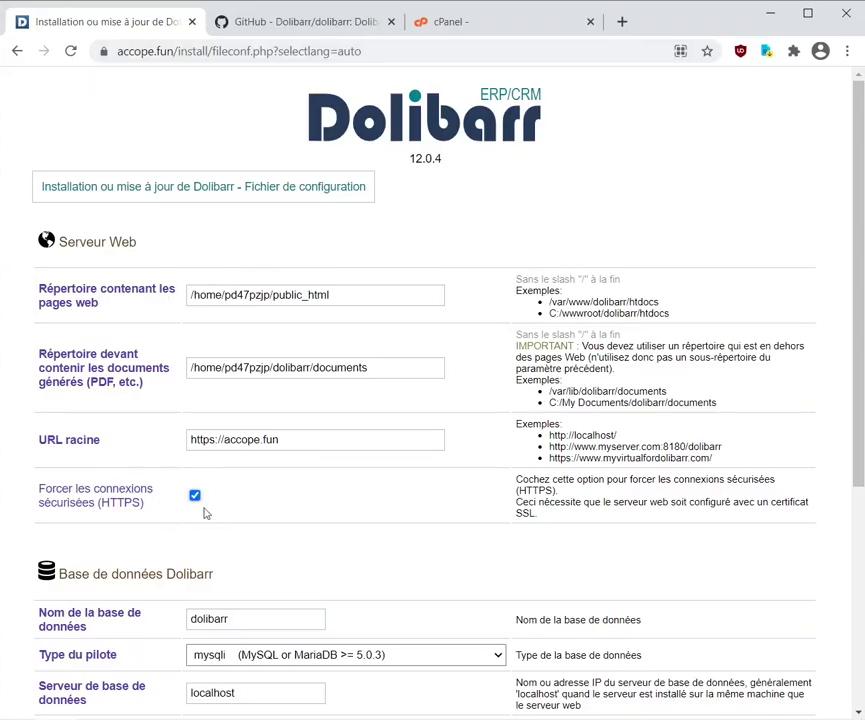The width and height of the screenshot is (865, 720).
Task: Click the Nom de la base de données field
Action: (256, 619)
